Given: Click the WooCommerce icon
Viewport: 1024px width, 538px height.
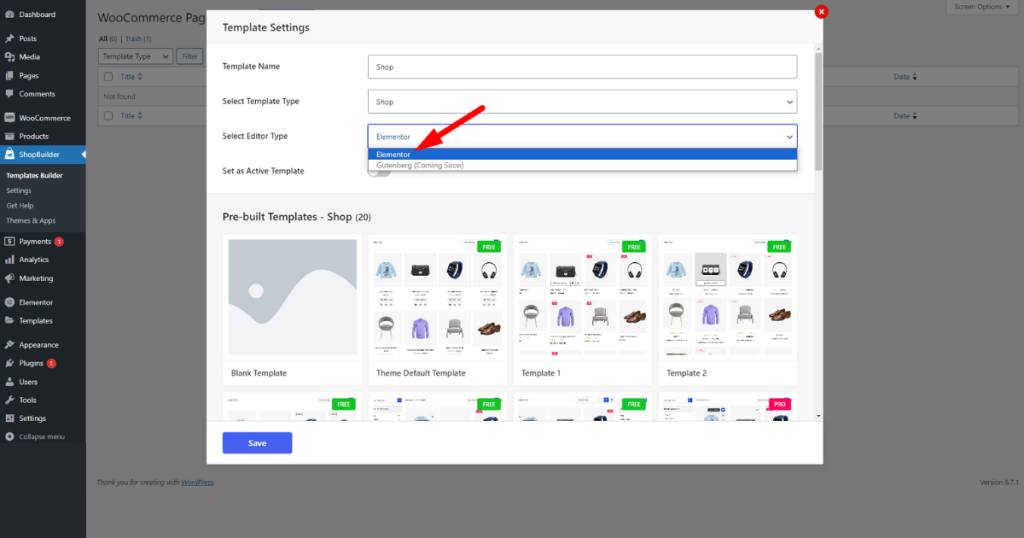Looking at the screenshot, I should point(10,118).
